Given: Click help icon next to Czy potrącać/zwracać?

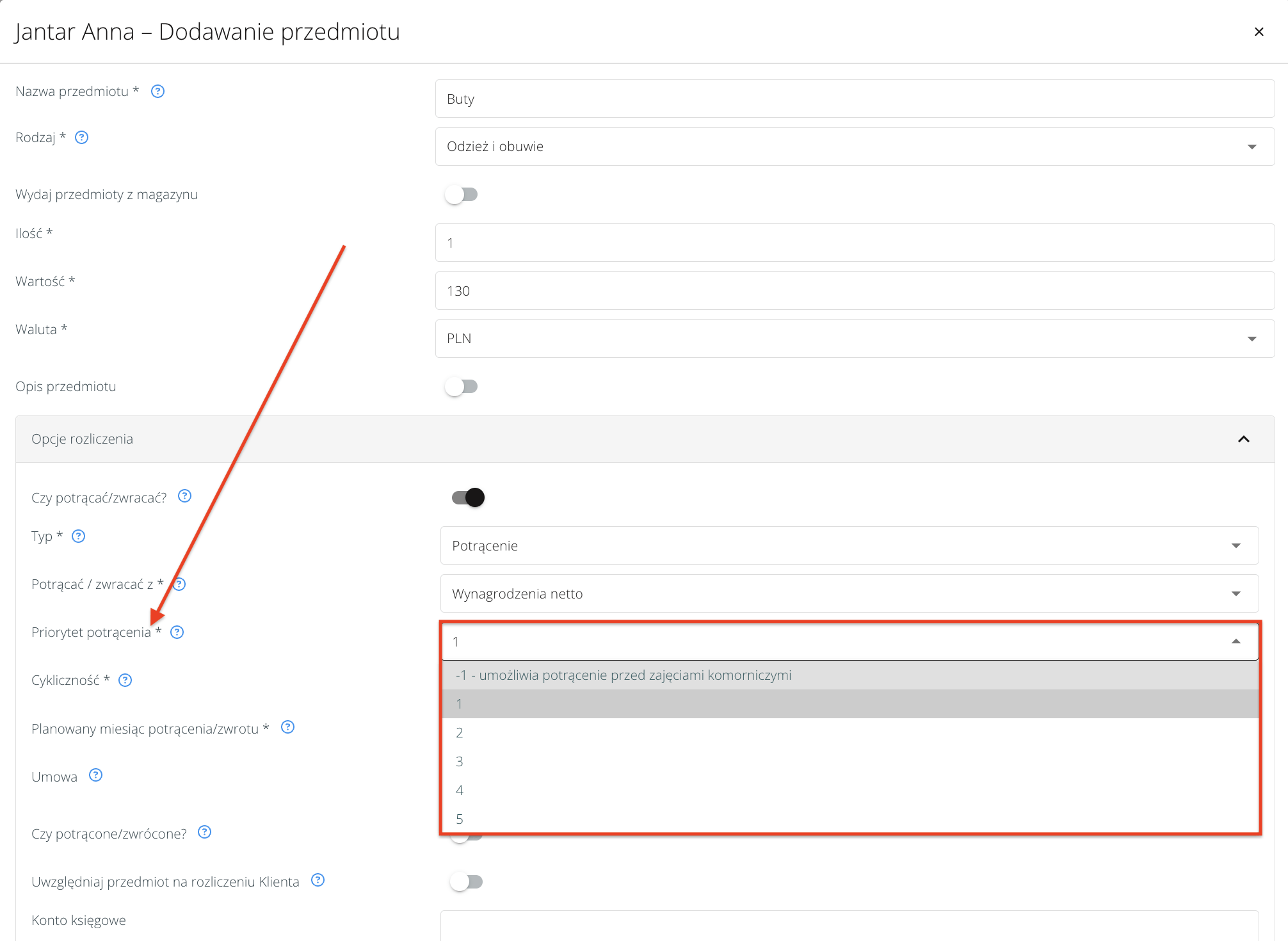Looking at the screenshot, I should 184,496.
